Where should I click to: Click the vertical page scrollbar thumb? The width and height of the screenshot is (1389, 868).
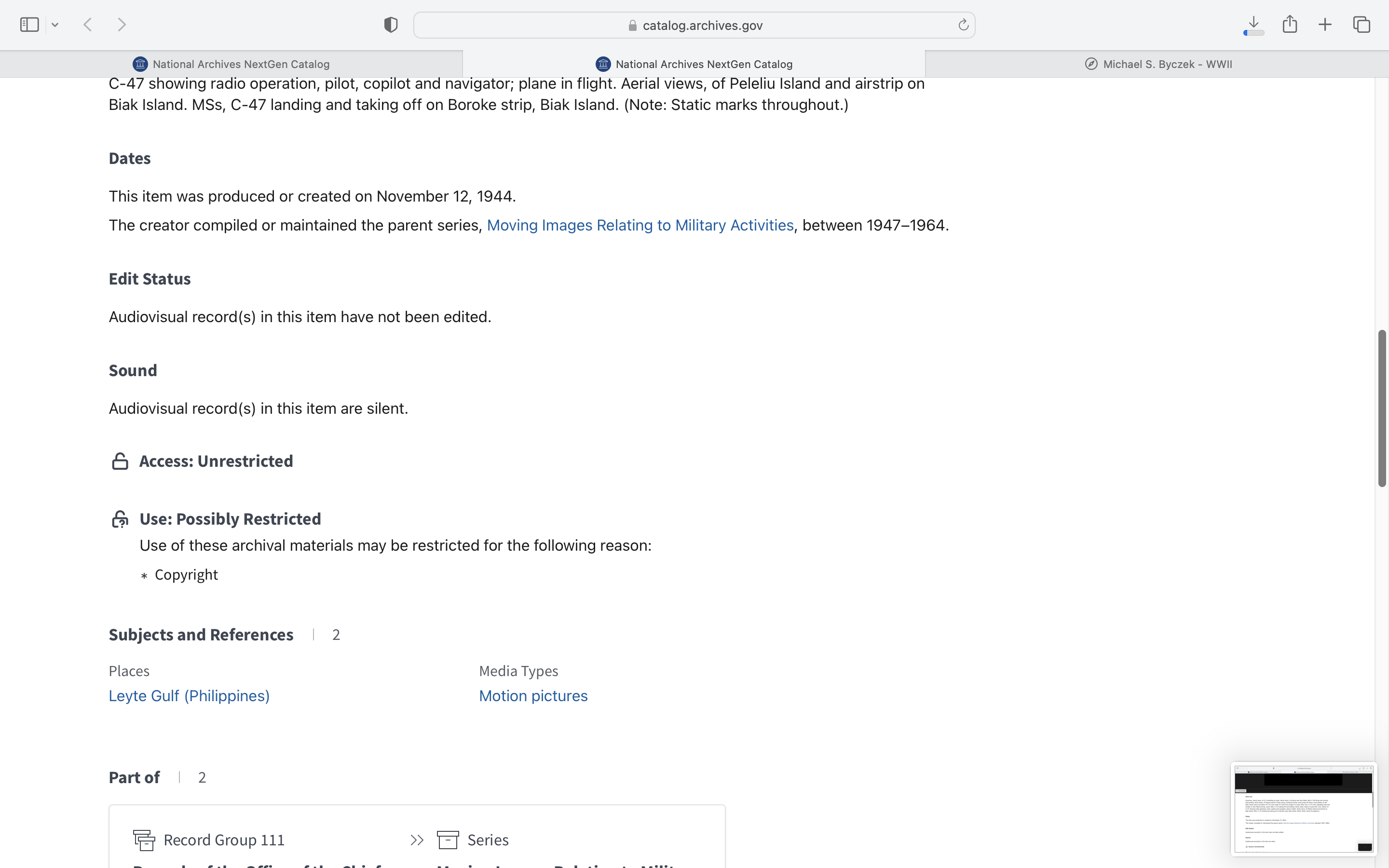pyautogui.click(x=1382, y=408)
